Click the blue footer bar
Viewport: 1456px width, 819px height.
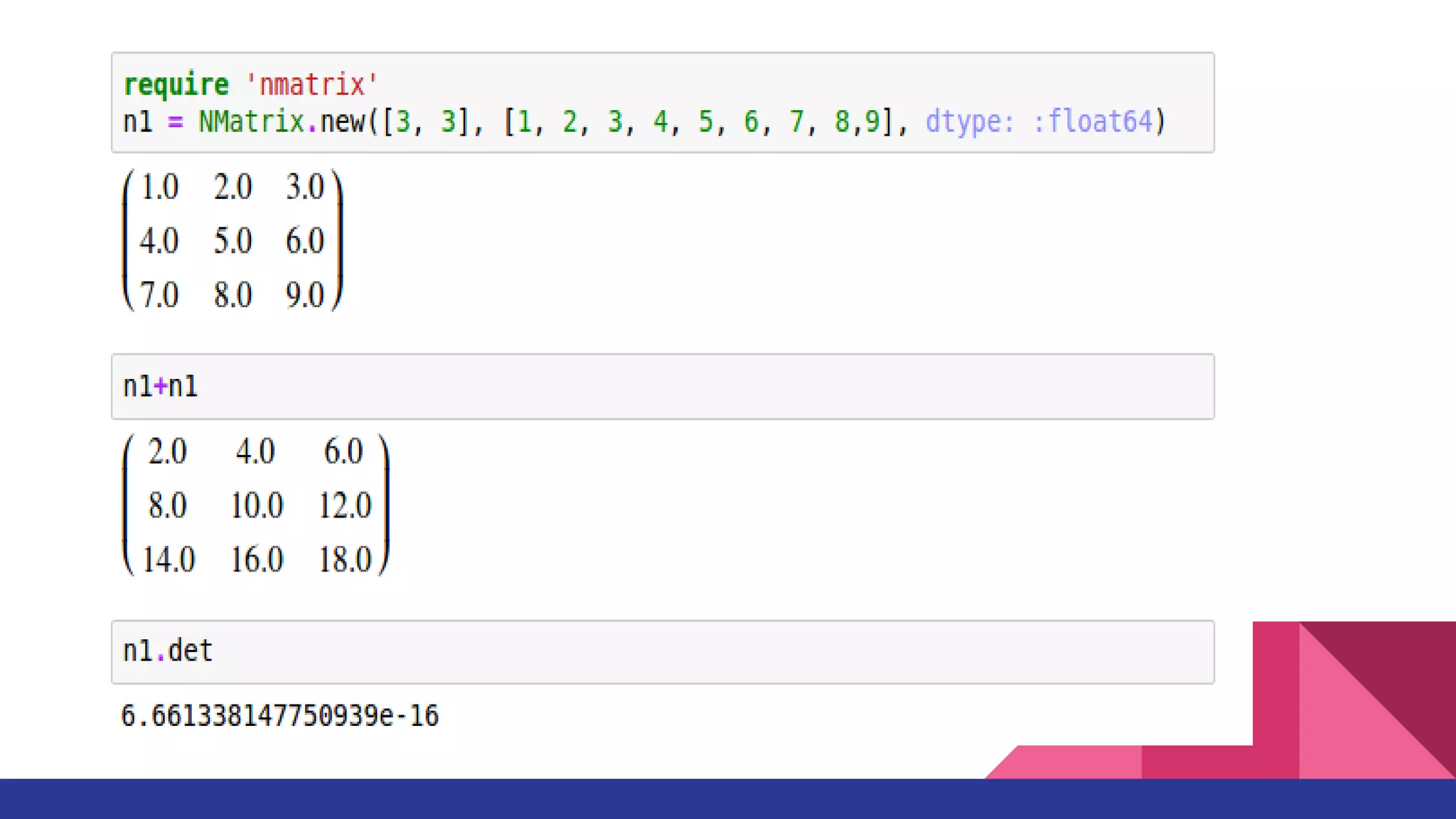[728, 799]
